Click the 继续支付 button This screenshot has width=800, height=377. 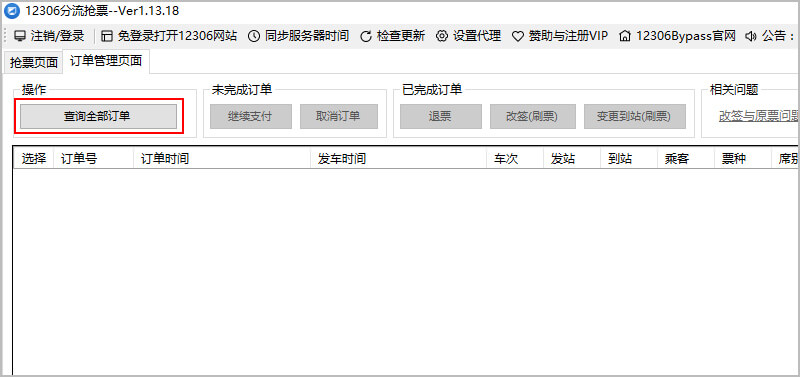(x=251, y=116)
